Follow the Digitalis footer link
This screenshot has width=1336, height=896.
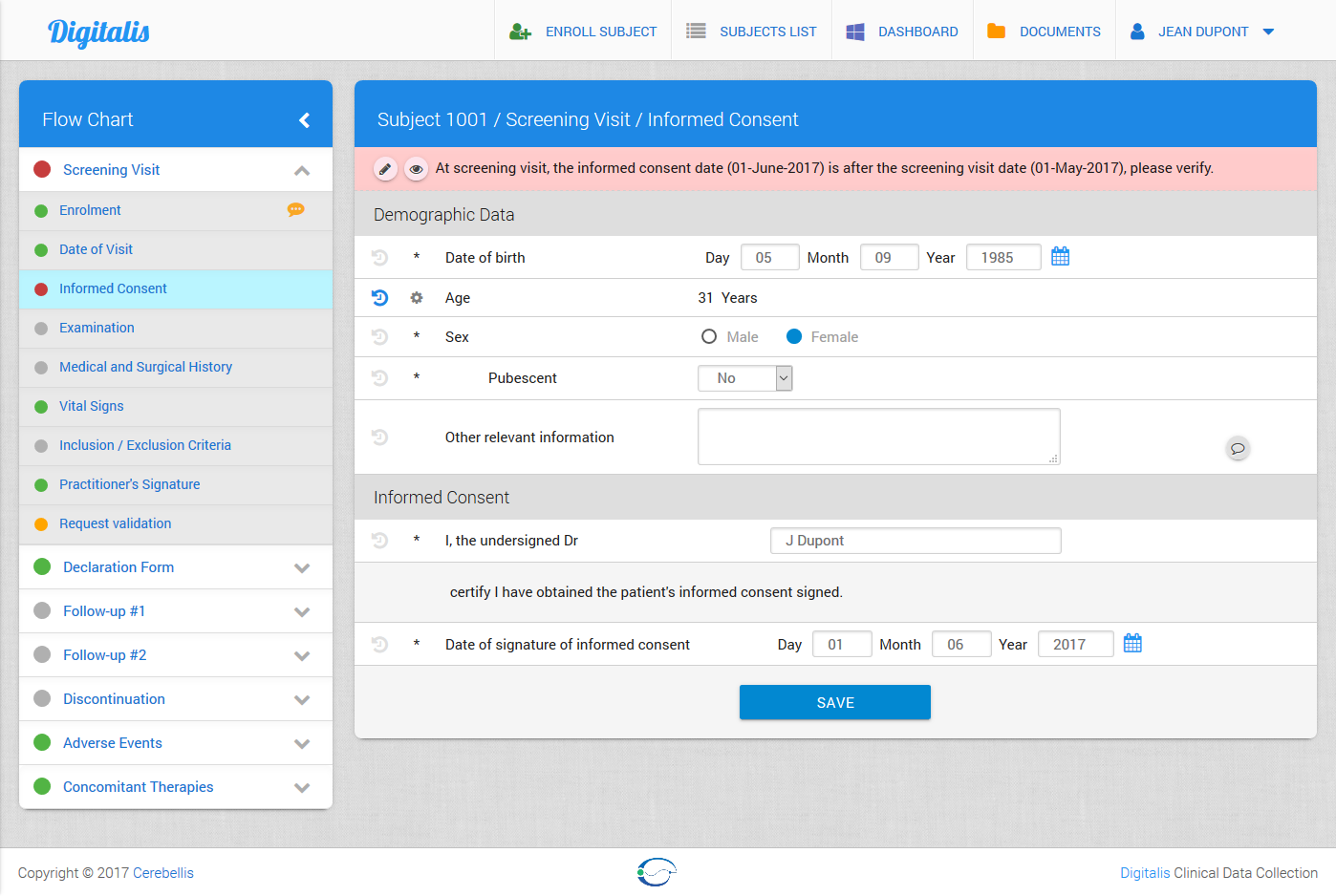click(x=1145, y=873)
